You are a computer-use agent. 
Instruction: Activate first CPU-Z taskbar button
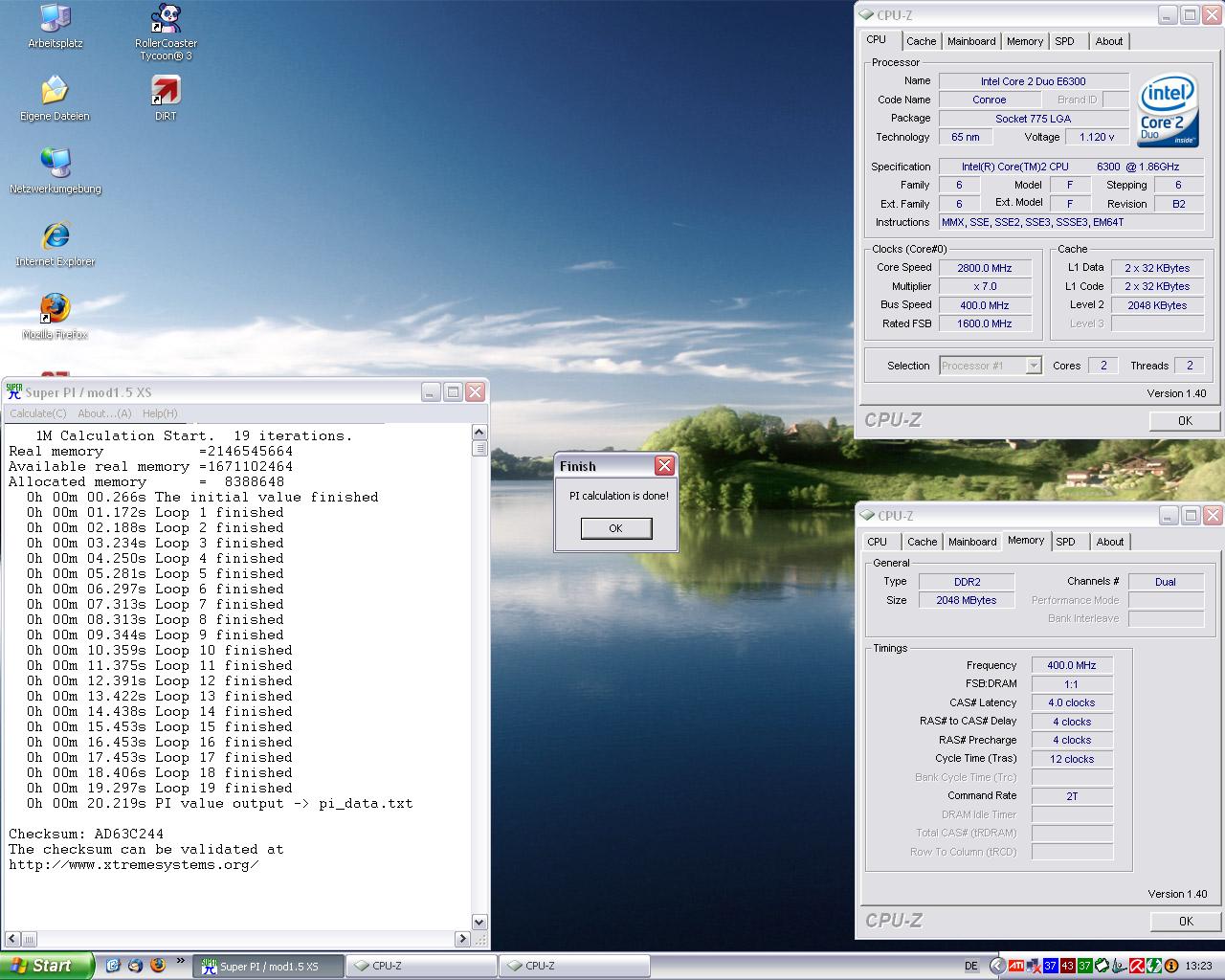(x=422, y=967)
